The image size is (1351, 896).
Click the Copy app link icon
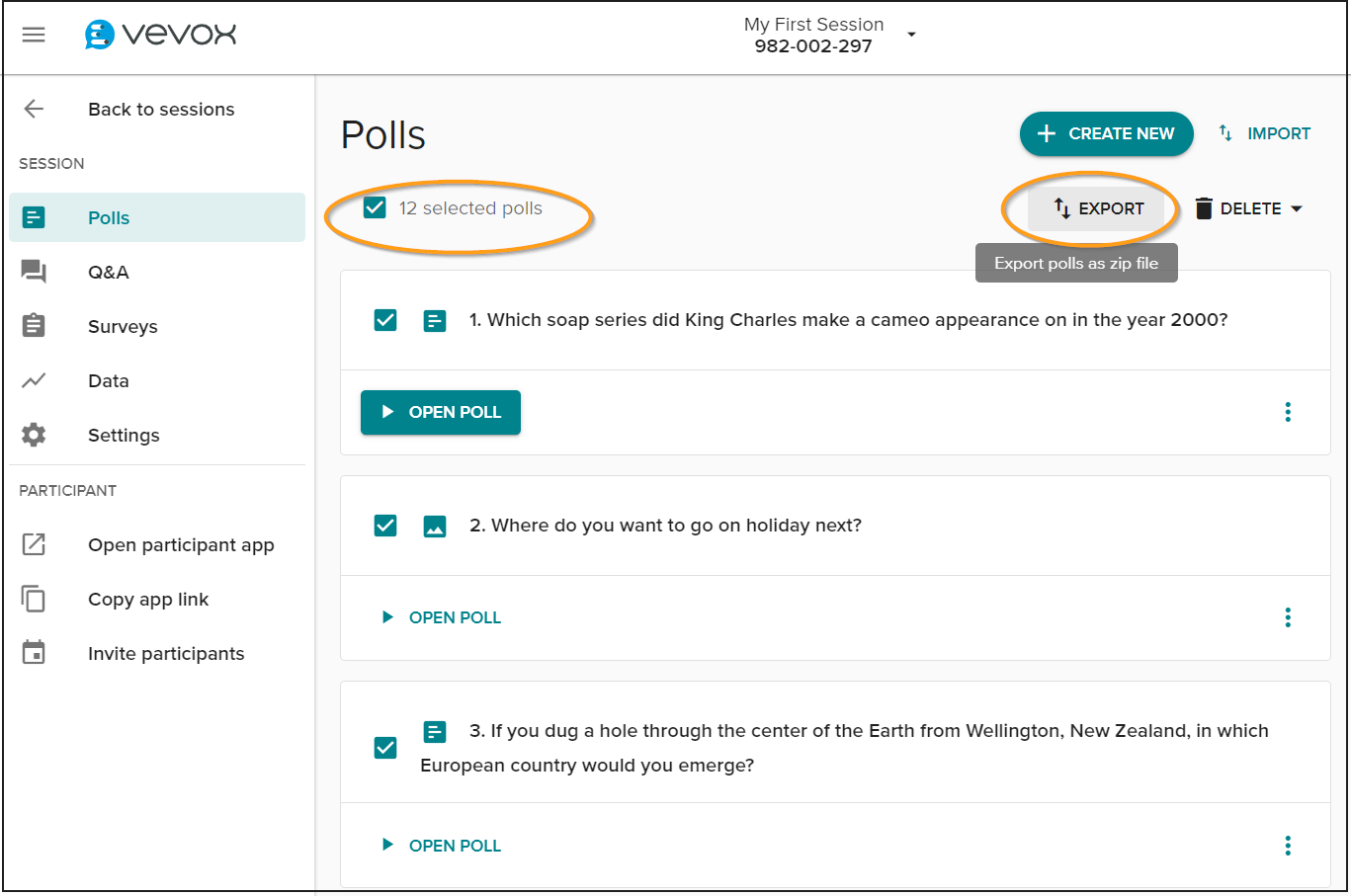34,599
